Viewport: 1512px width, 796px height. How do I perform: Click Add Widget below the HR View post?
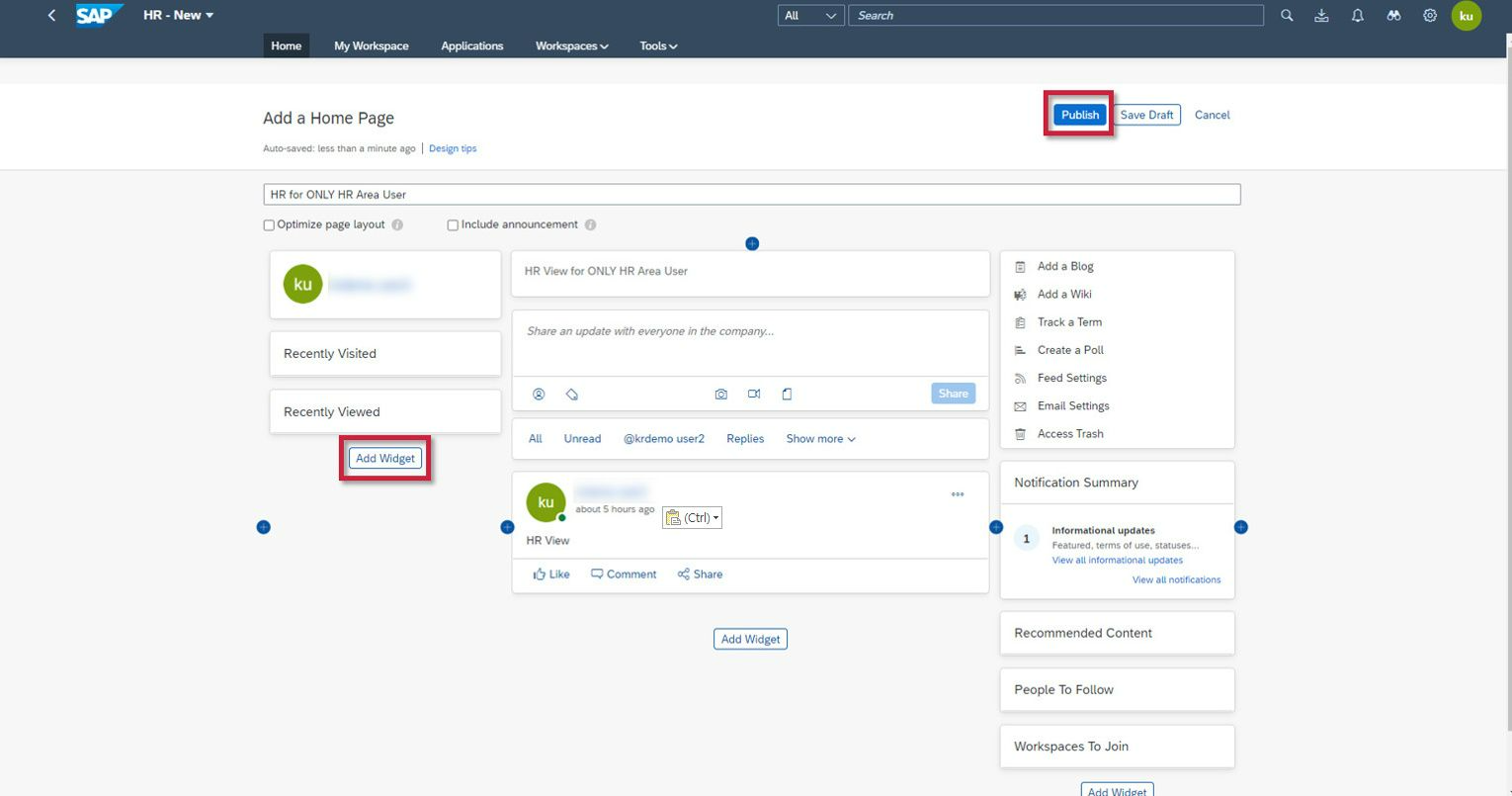point(750,639)
